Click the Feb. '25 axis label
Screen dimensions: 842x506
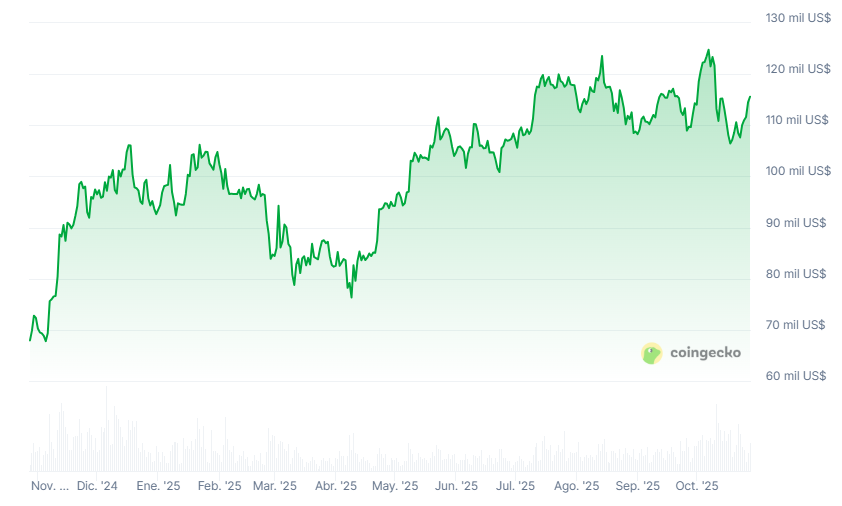click(219, 486)
